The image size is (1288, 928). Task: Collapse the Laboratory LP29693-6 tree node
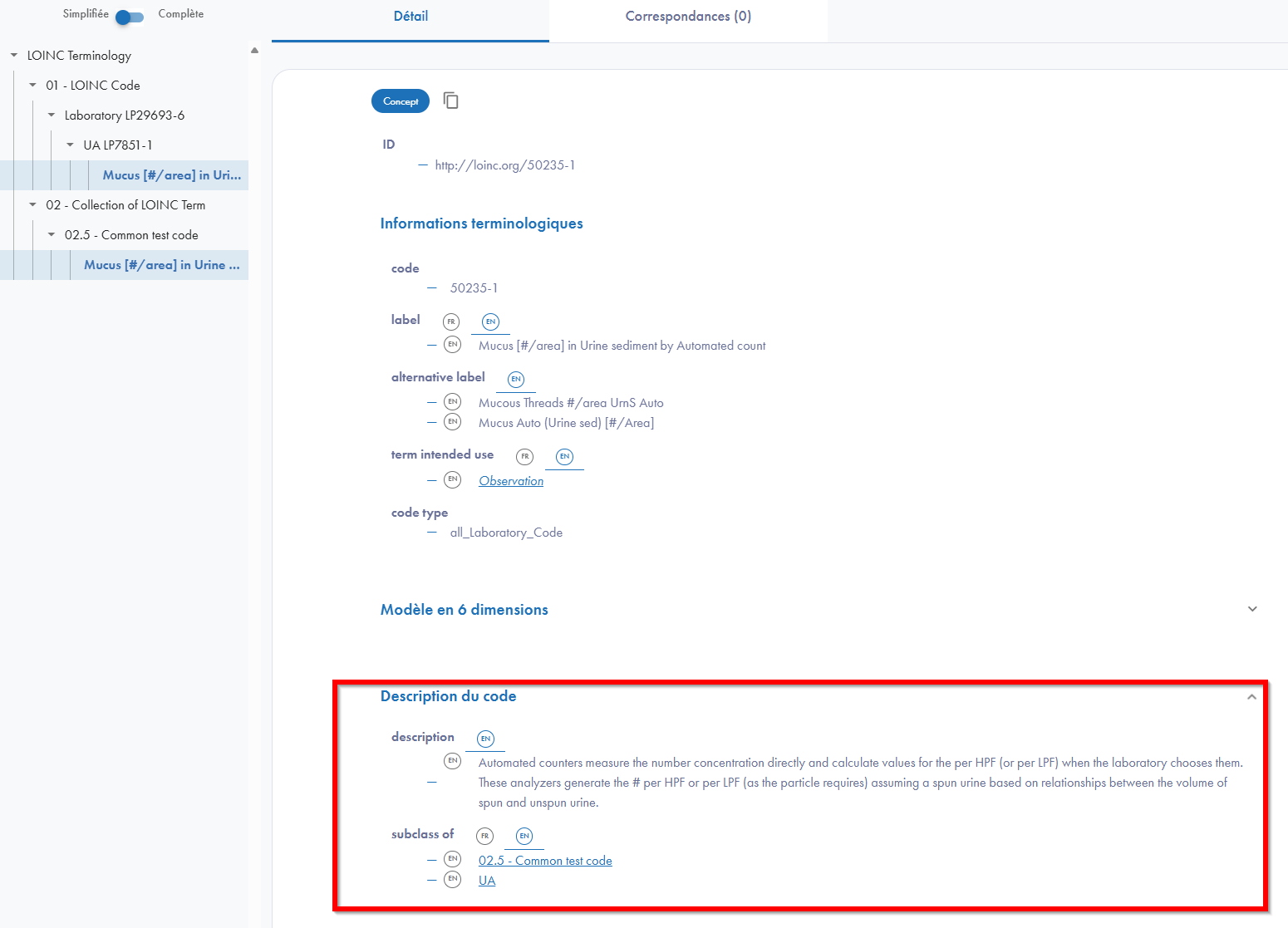coord(52,115)
